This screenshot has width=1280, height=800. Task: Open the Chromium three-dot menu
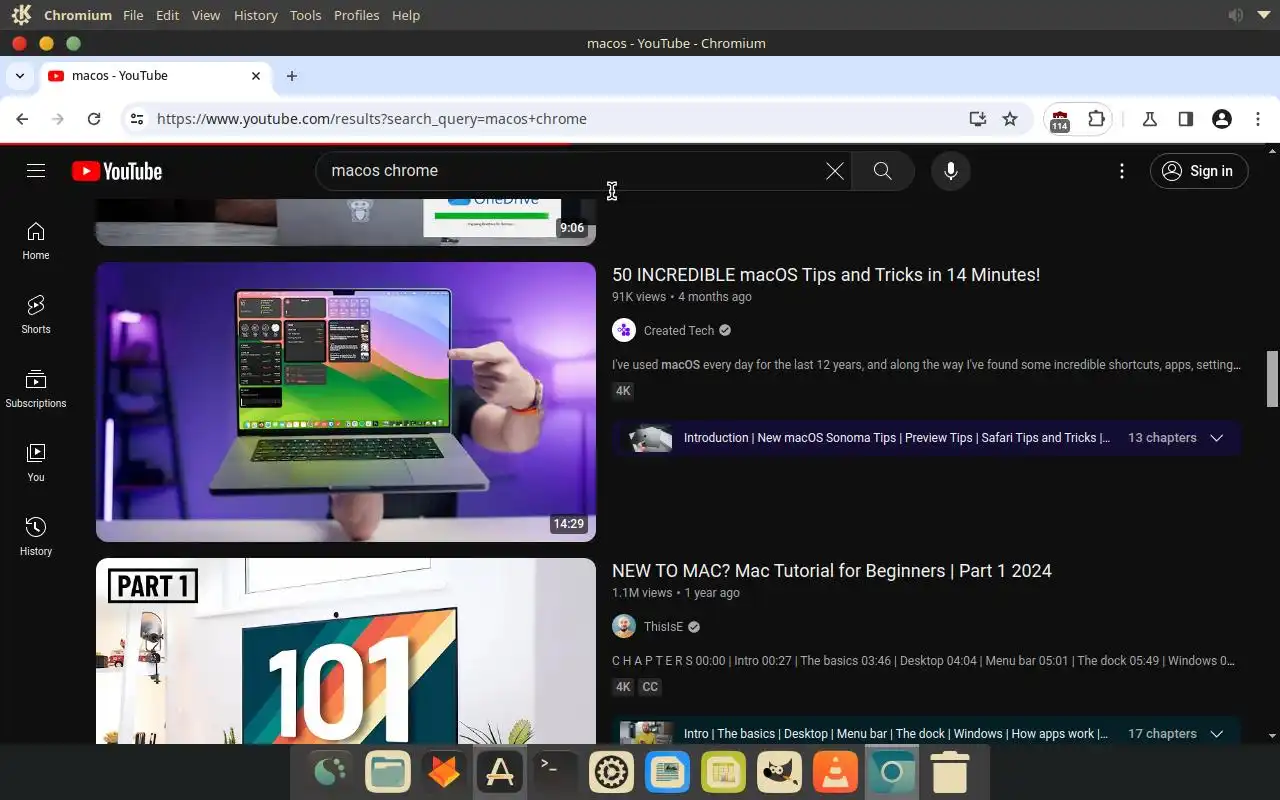(x=1258, y=119)
